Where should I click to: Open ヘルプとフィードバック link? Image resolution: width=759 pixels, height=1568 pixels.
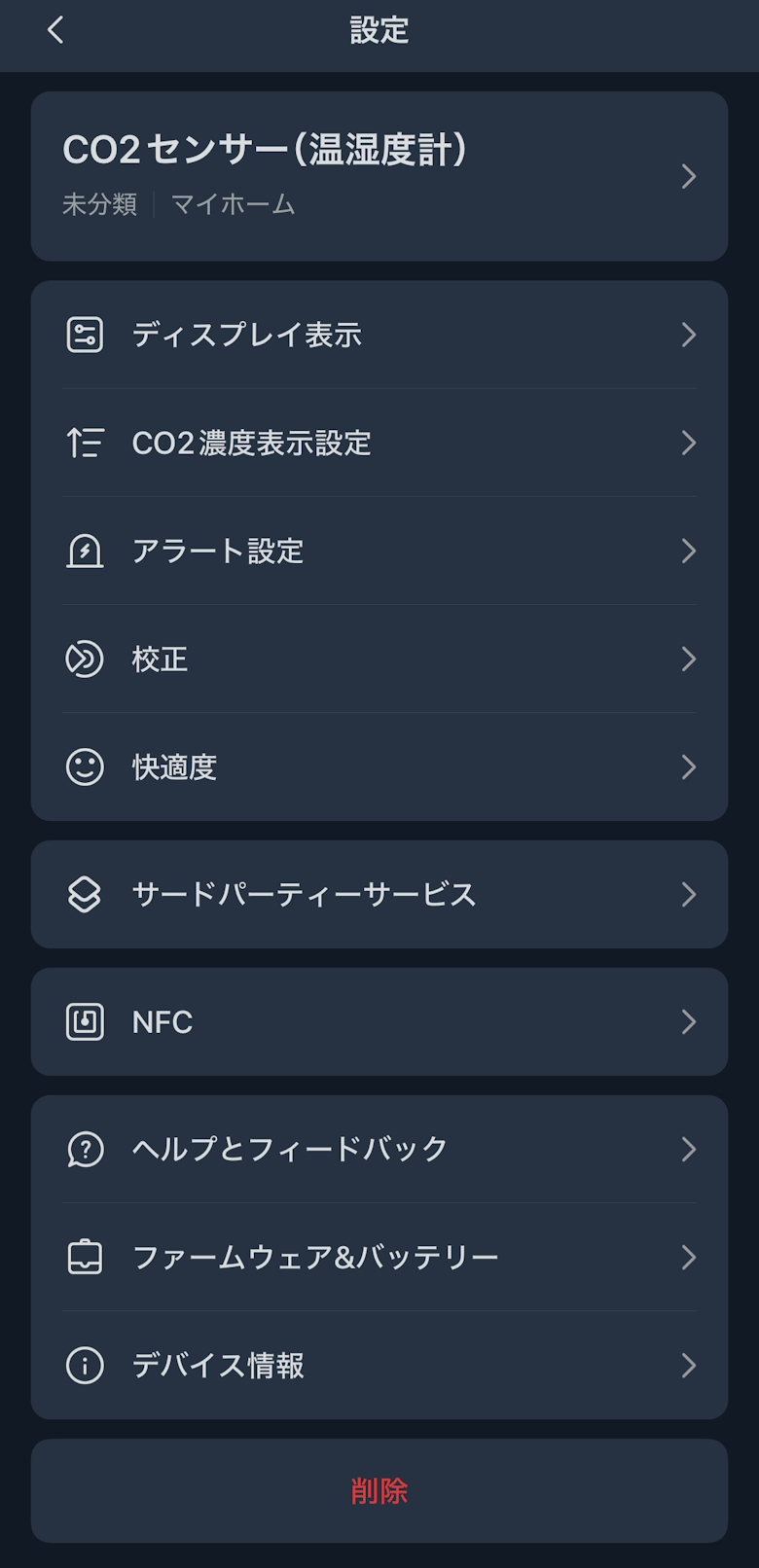click(x=290, y=1149)
